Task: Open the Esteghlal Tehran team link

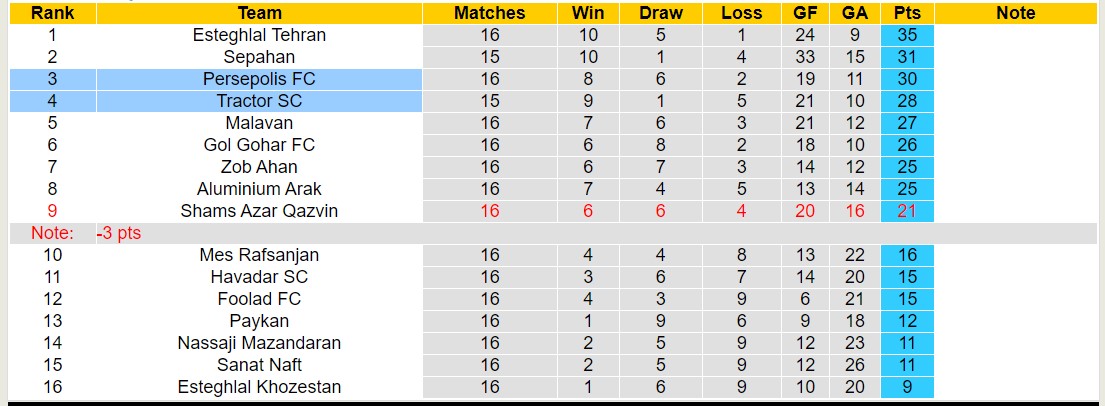Action: pyautogui.click(x=259, y=35)
